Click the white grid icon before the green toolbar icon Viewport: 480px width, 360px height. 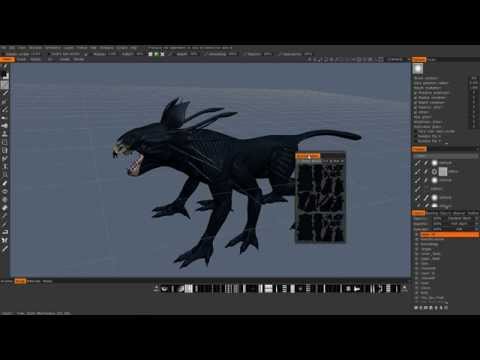click(x=150, y=54)
